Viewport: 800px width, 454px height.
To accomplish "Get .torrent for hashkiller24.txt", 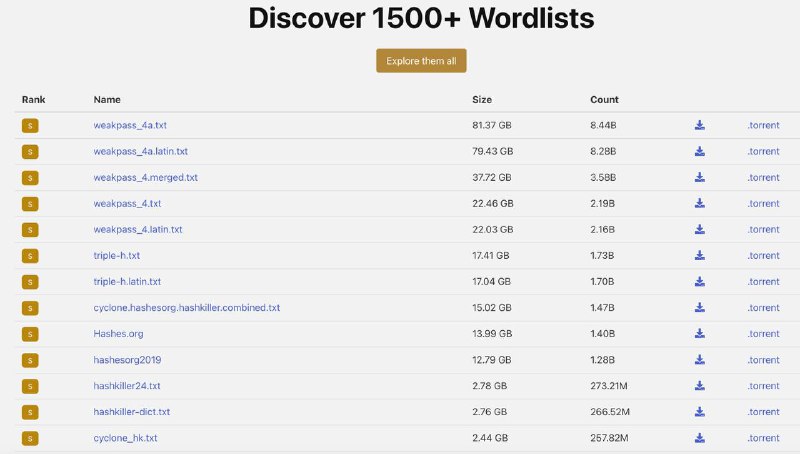I will [x=763, y=386].
